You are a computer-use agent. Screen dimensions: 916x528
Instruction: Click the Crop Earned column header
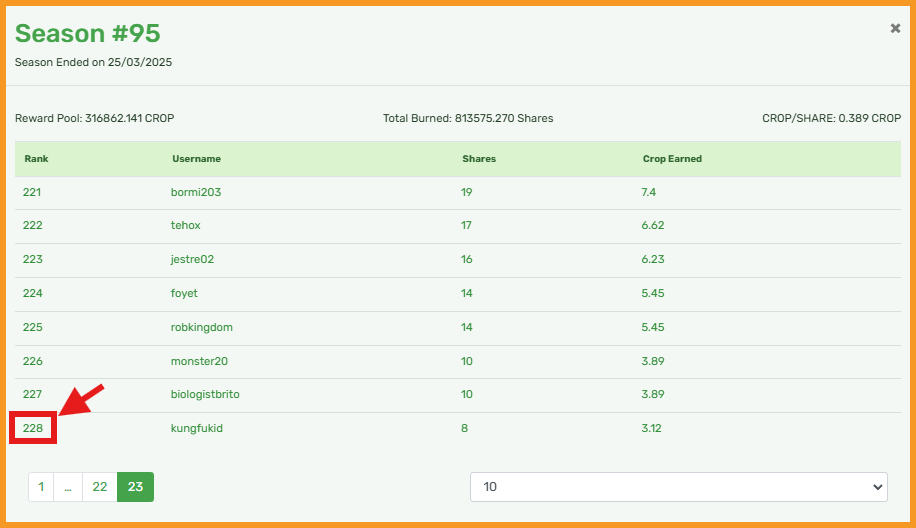point(672,159)
